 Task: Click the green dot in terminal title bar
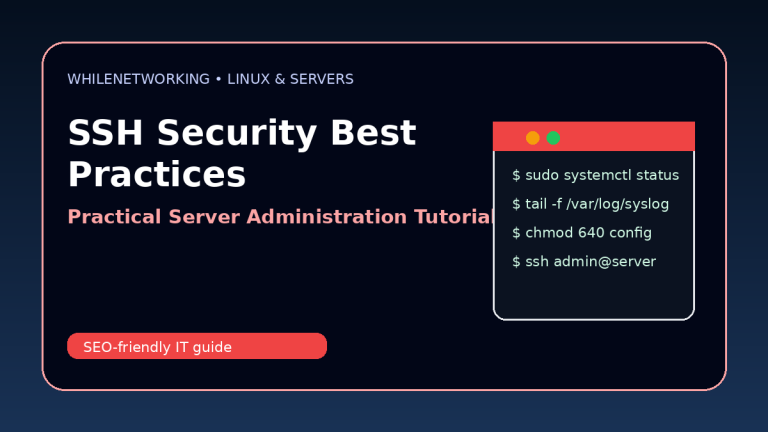point(553,138)
